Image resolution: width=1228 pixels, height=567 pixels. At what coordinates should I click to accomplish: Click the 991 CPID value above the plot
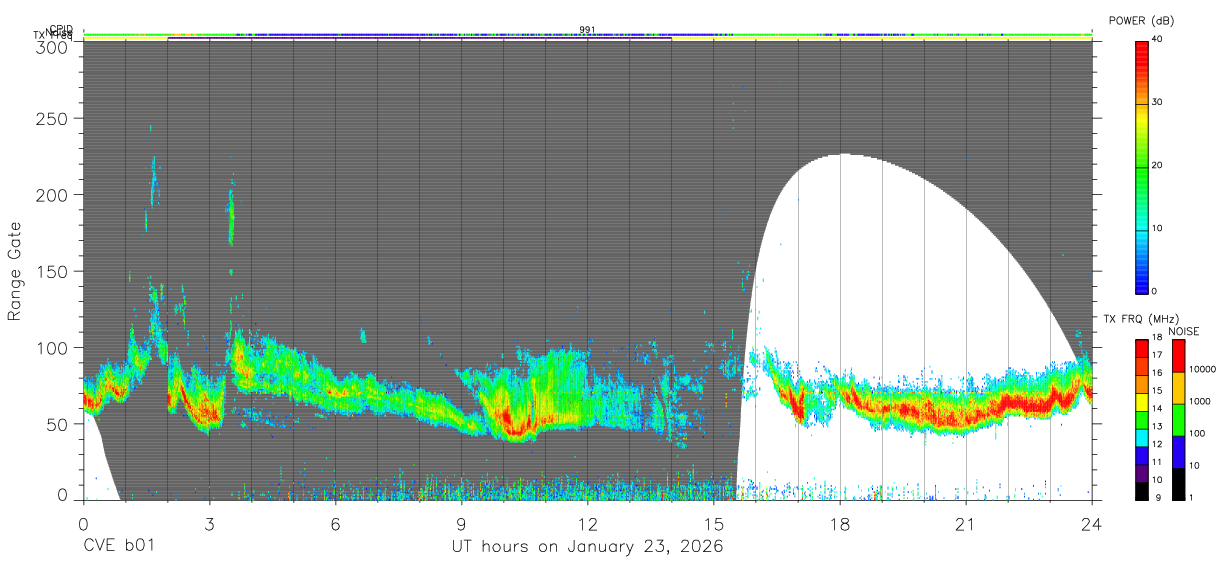[587, 29]
